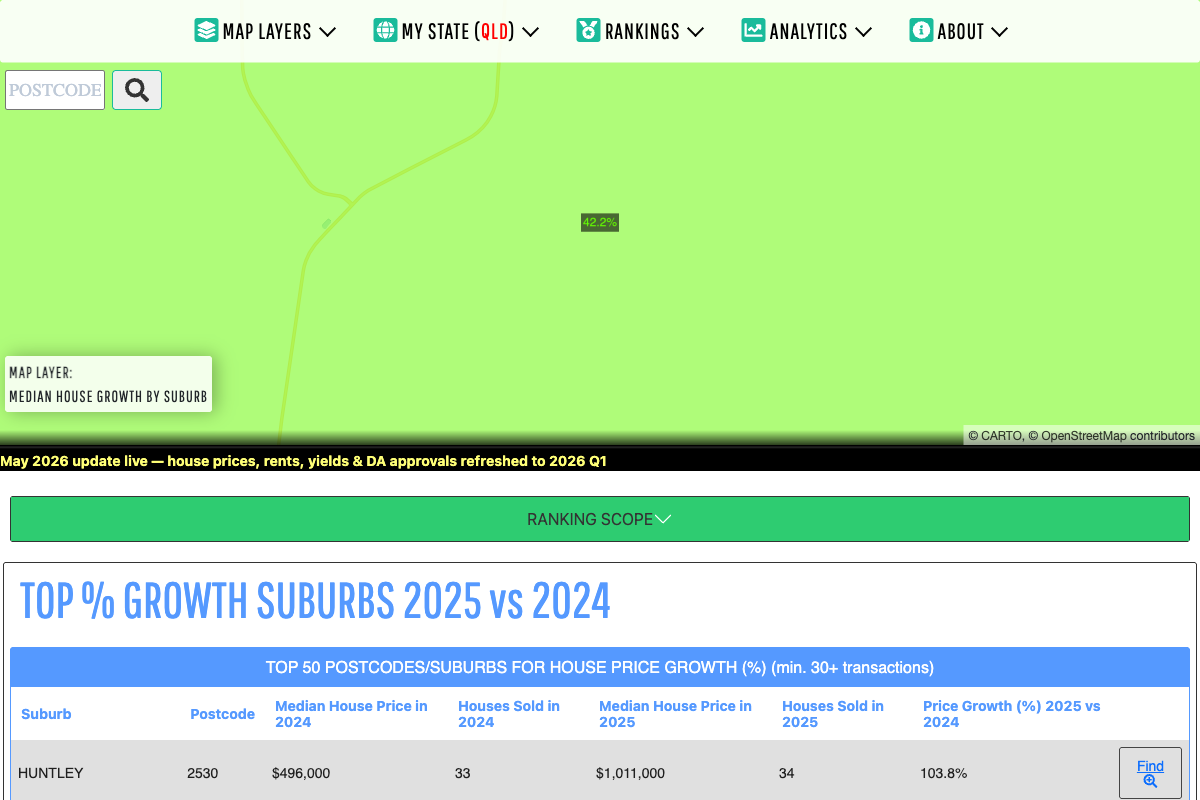Click the postcode search magnifier button
The width and height of the screenshot is (1200, 800).
[137, 90]
